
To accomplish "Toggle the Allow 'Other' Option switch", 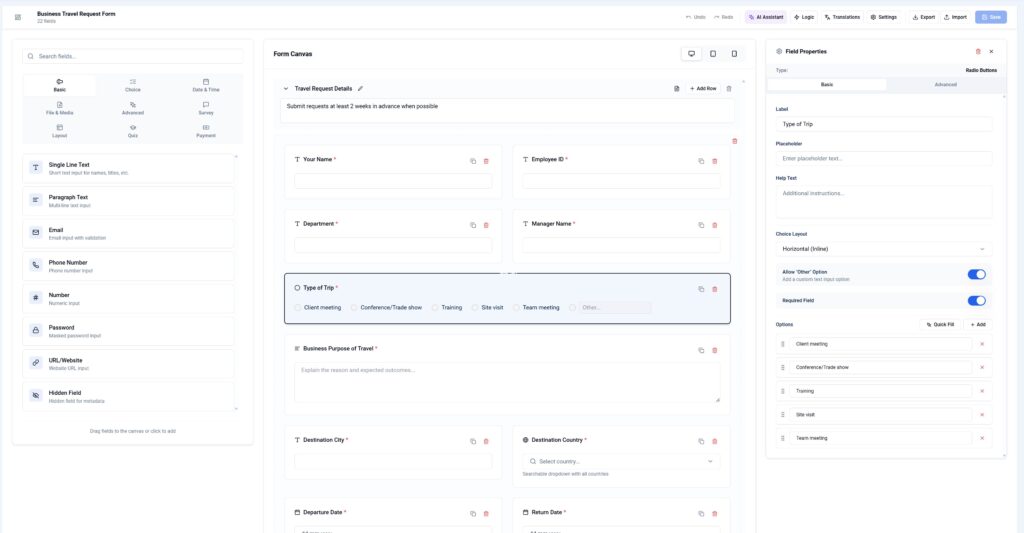I will click(976, 274).
